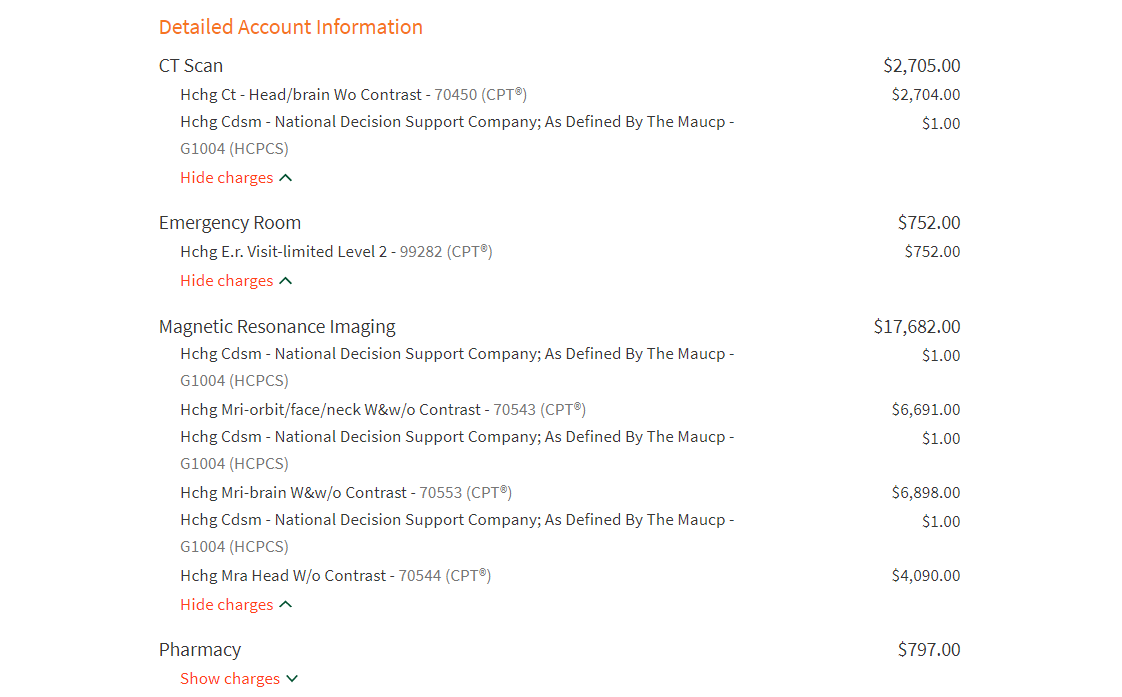
Task: Select the Magnetic Resonance Imaging heading
Action: click(x=277, y=327)
